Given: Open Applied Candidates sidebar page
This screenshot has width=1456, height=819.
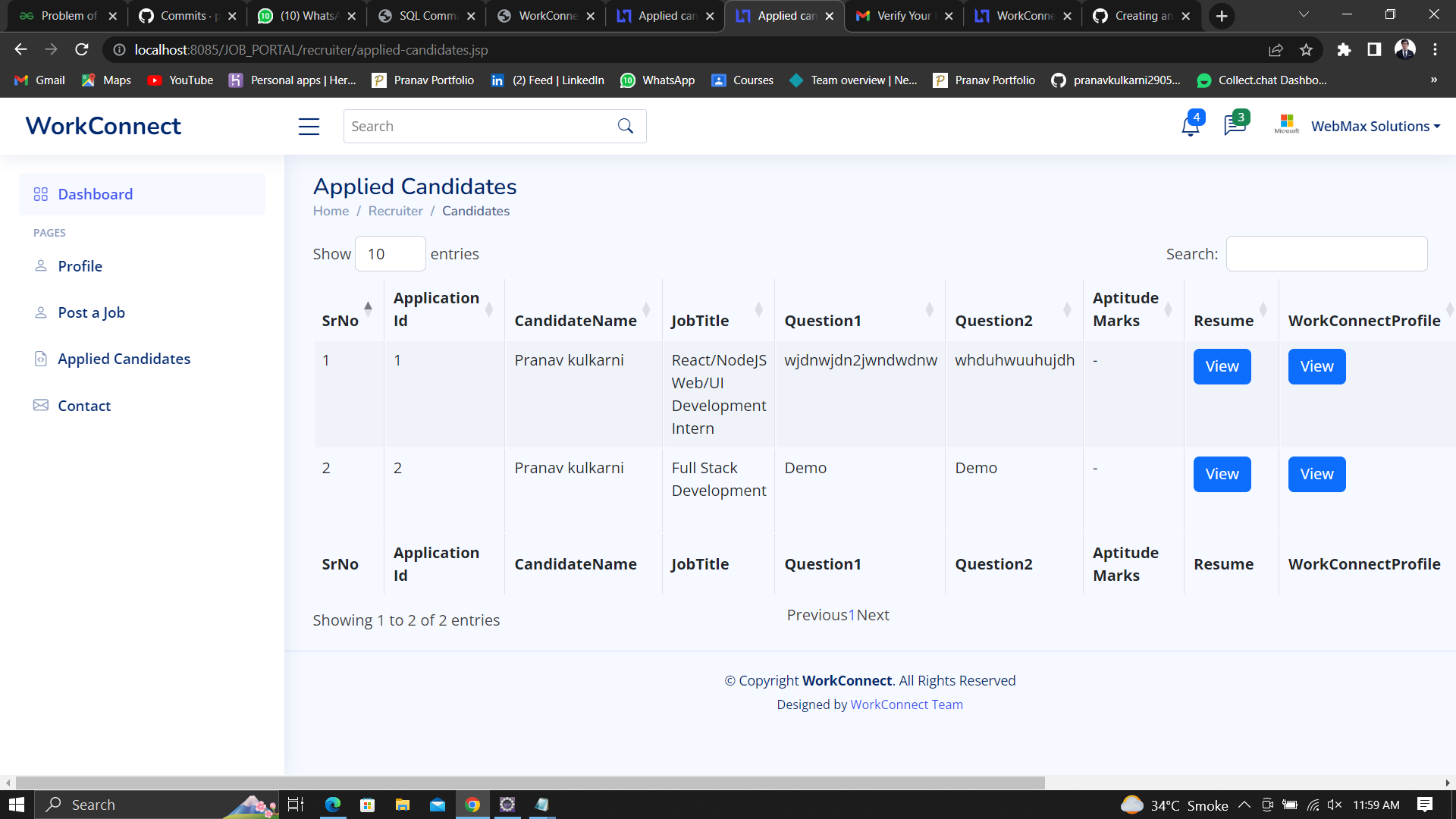Looking at the screenshot, I should 124,359.
